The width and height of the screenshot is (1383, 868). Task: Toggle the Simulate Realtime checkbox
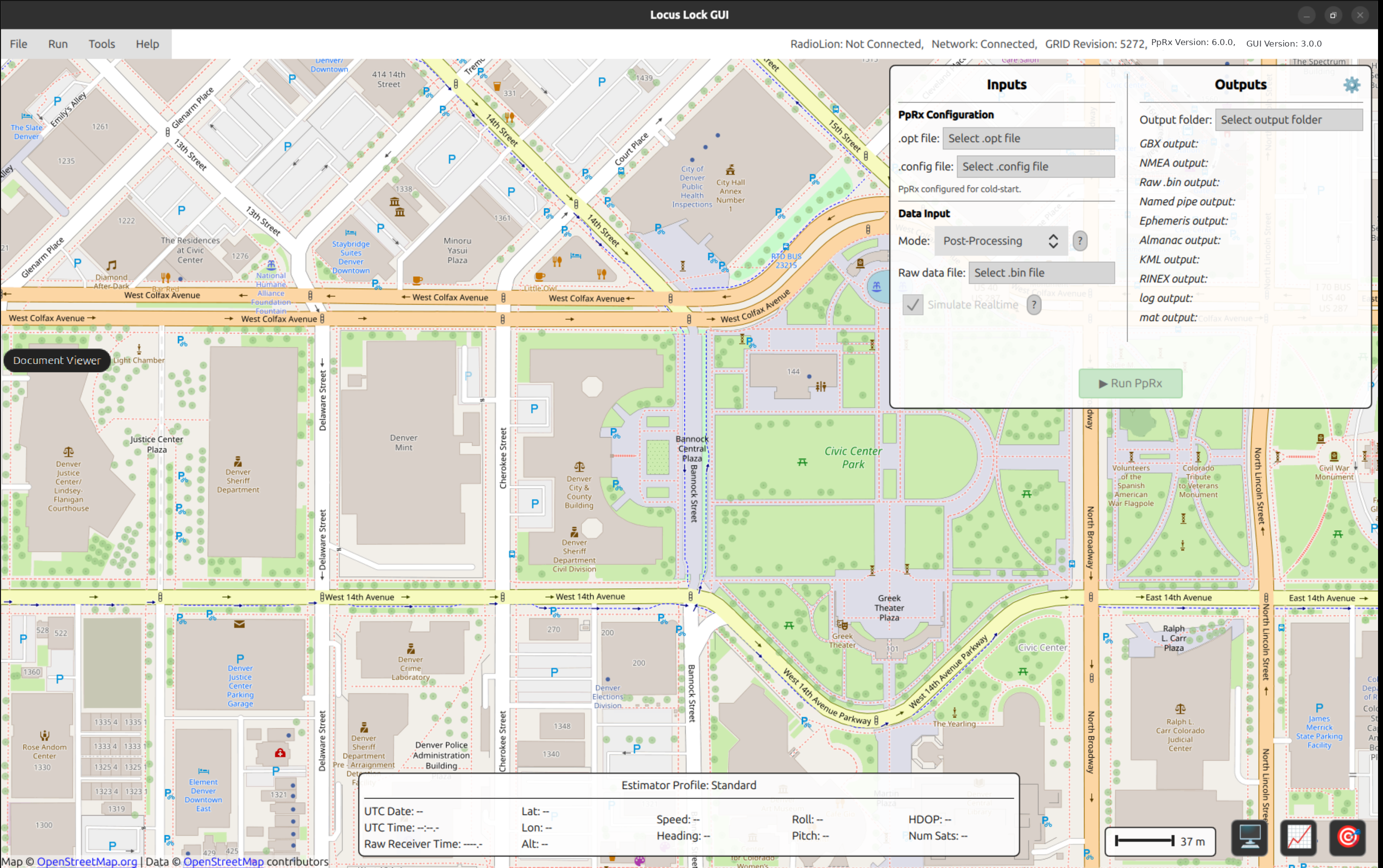click(913, 305)
